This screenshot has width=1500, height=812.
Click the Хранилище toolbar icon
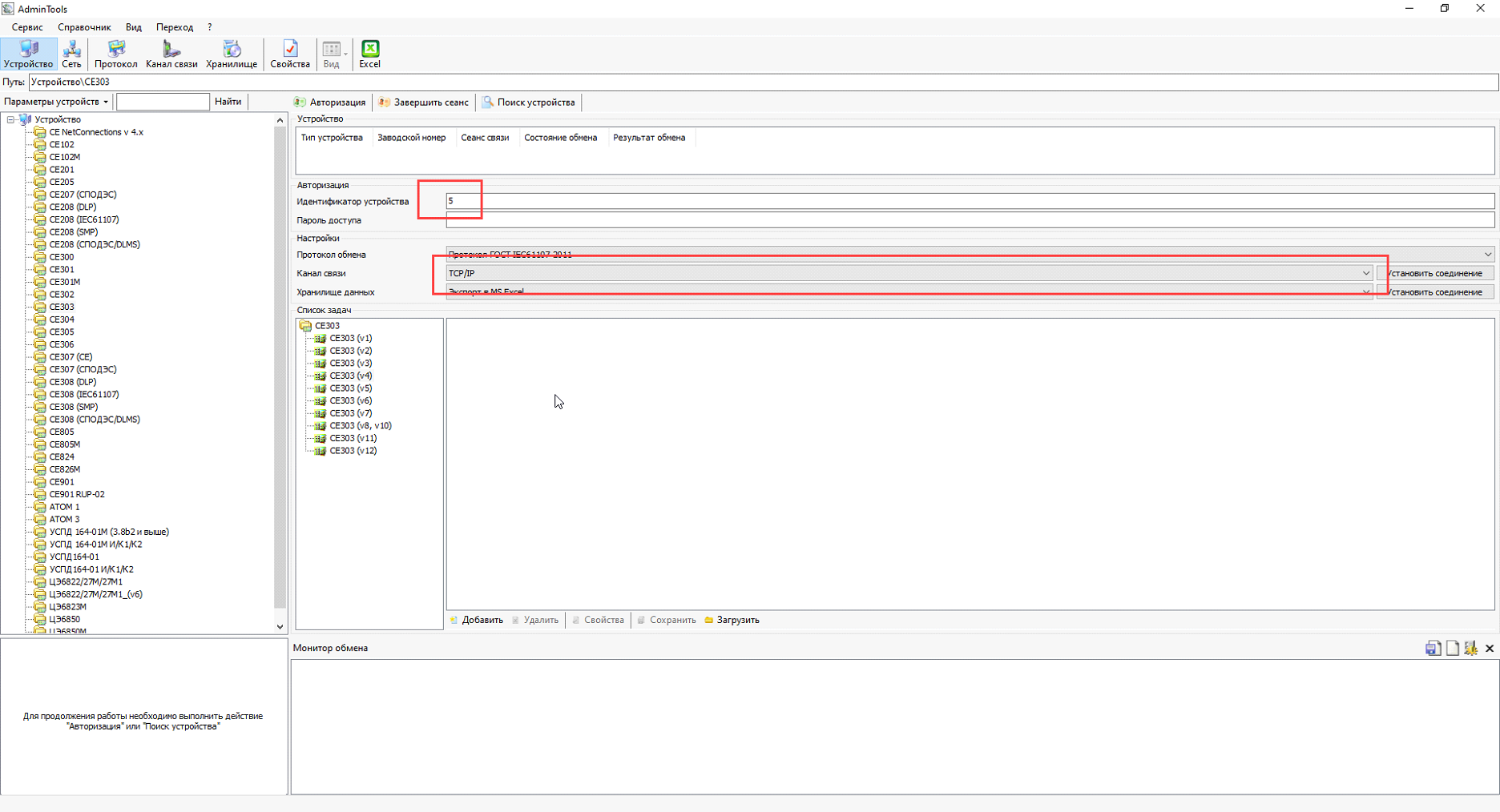tap(232, 54)
